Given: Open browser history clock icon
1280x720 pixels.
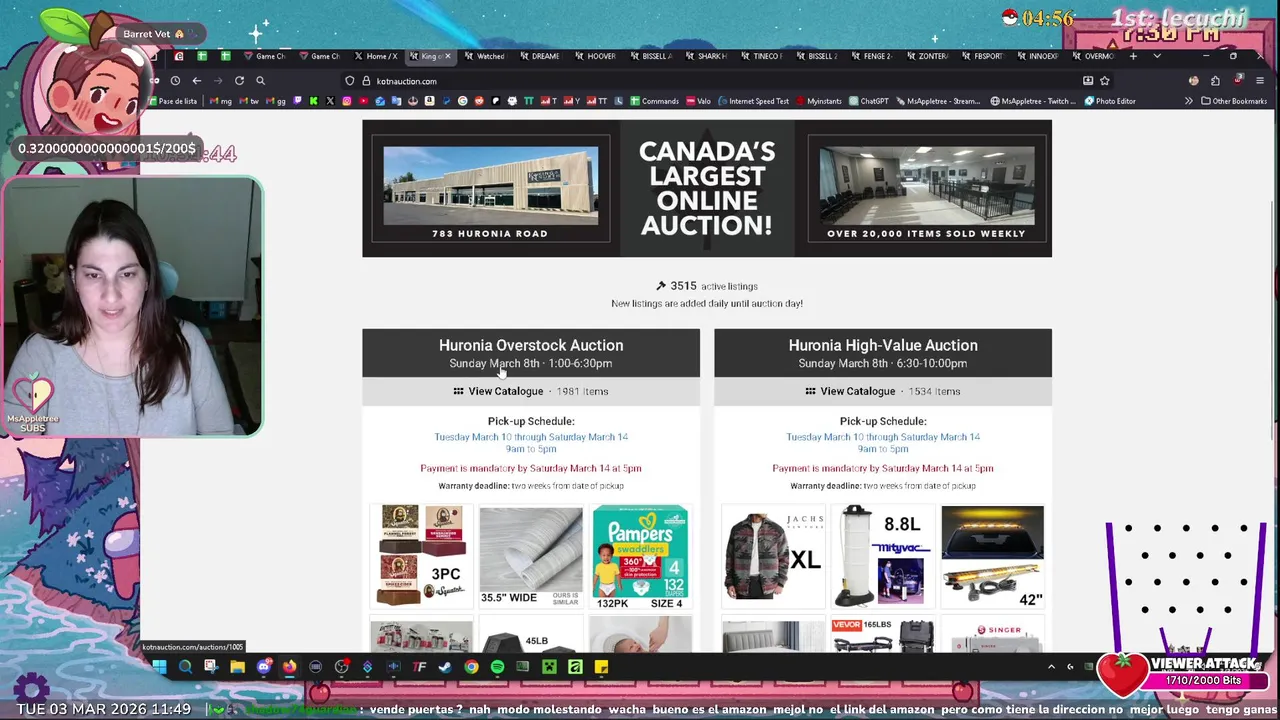Looking at the screenshot, I should (x=175, y=81).
